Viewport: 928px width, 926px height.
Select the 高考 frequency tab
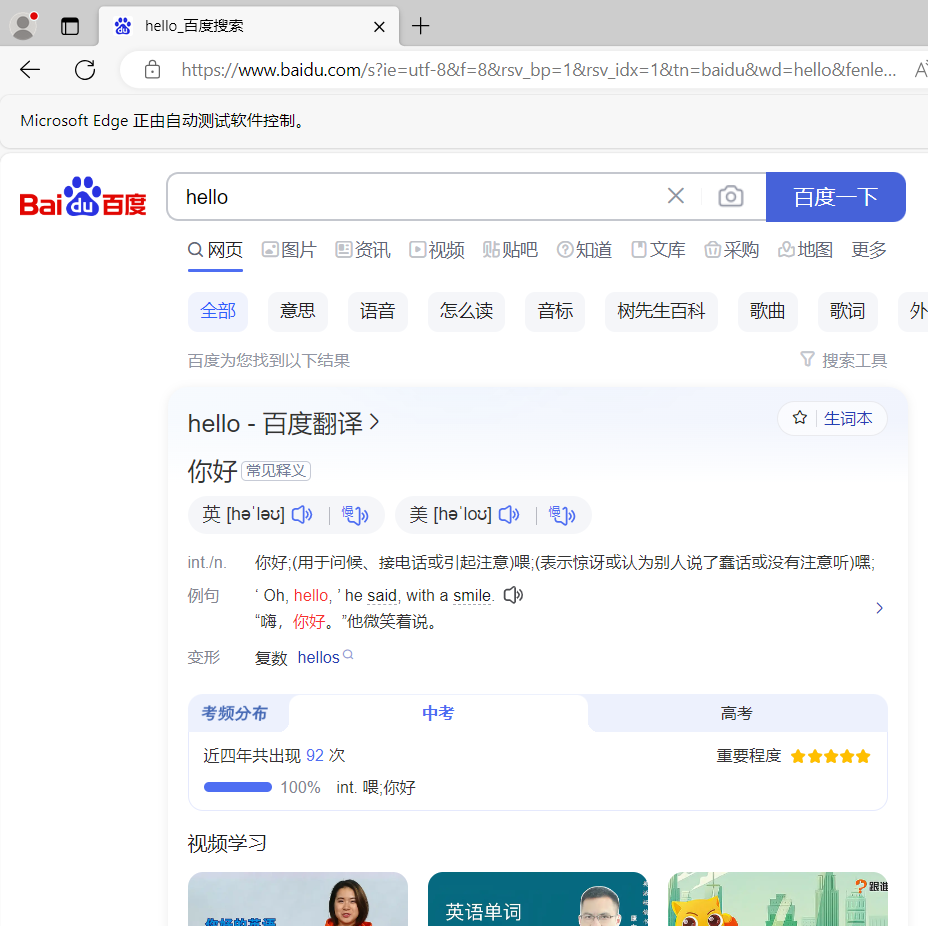[736, 713]
